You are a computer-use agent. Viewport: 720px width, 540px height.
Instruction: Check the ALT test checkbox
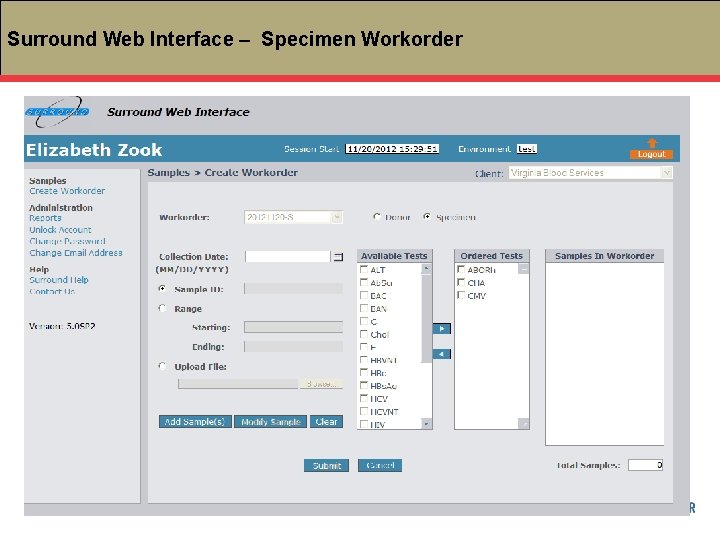click(x=364, y=269)
